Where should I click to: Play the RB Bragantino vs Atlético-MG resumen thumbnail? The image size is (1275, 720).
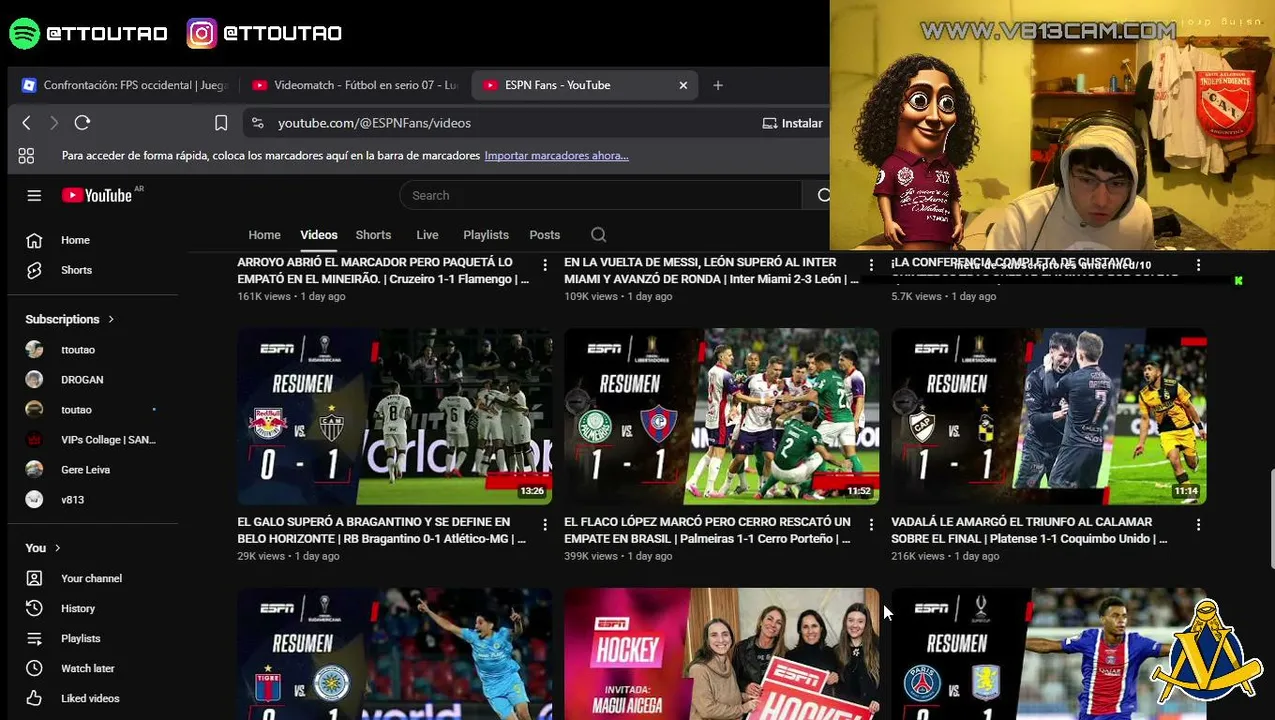394,416
